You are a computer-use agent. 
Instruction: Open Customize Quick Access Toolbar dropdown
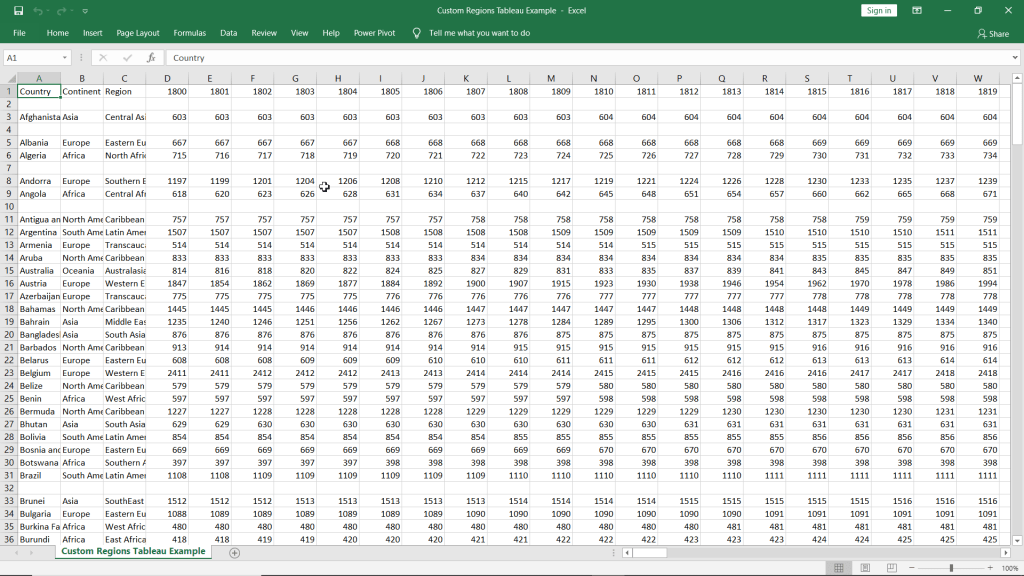pos(85,11)
